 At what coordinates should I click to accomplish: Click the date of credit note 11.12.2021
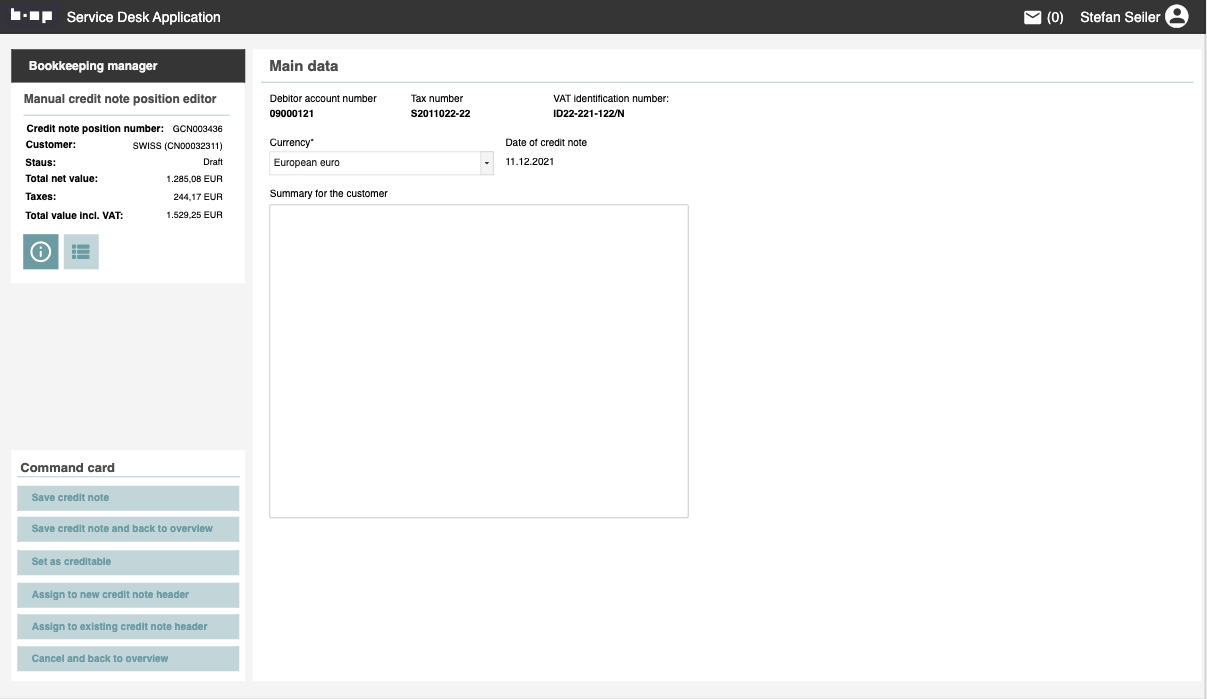tap(530, 162)
